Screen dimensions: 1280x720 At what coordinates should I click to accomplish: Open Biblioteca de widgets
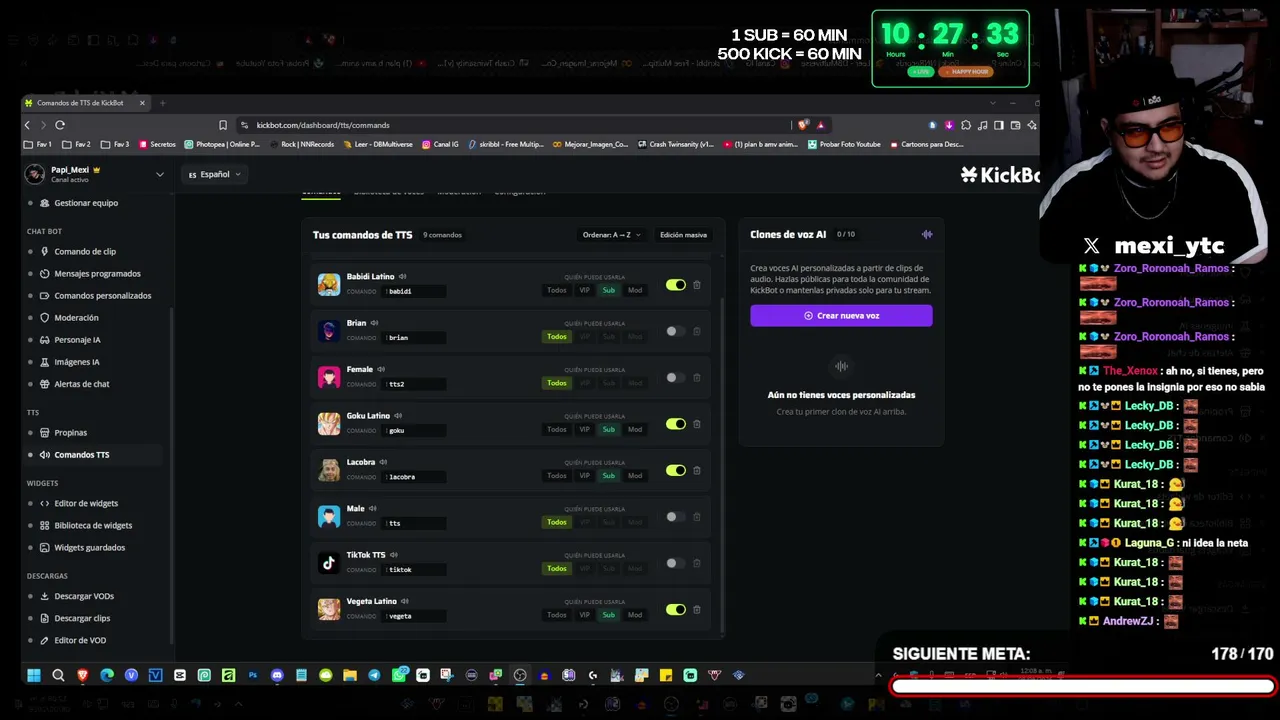point(93,525)
